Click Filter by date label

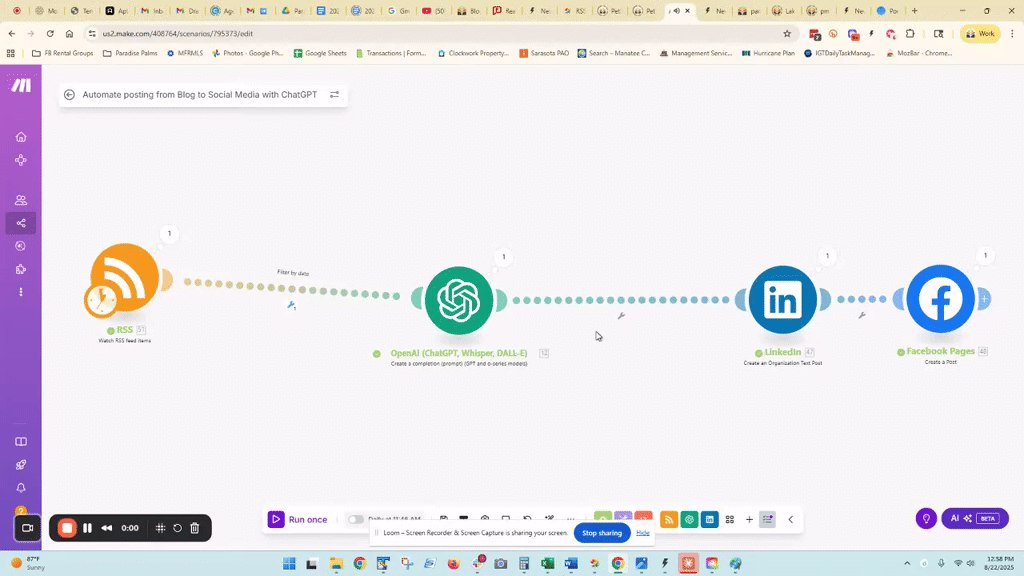pos(293,272)
